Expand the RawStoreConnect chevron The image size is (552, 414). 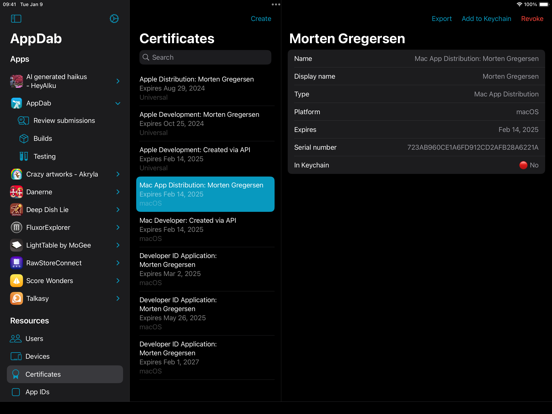[118, 263]
